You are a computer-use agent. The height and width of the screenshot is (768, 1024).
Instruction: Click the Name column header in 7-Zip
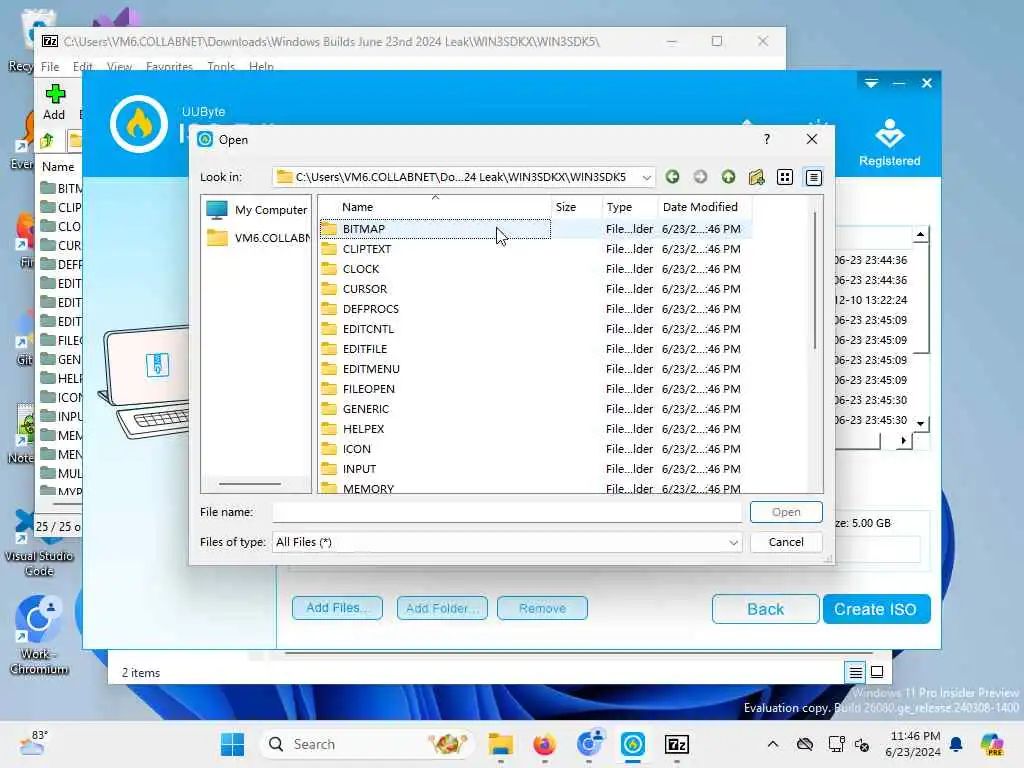point(58,167)
